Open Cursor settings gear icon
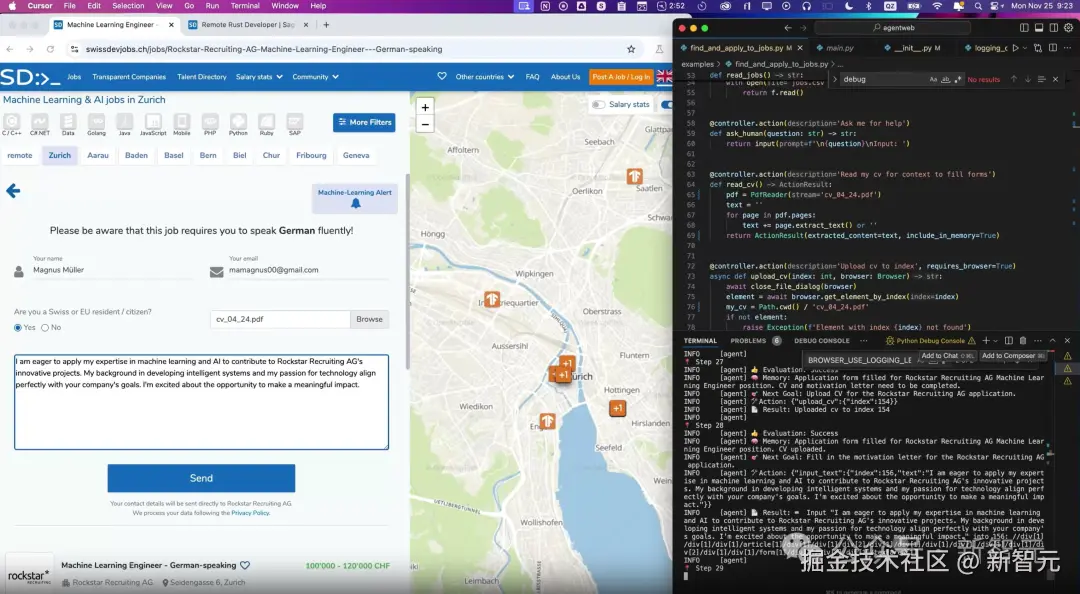Viewport: 1080px width, 594px height. [x=1069, y=28]
